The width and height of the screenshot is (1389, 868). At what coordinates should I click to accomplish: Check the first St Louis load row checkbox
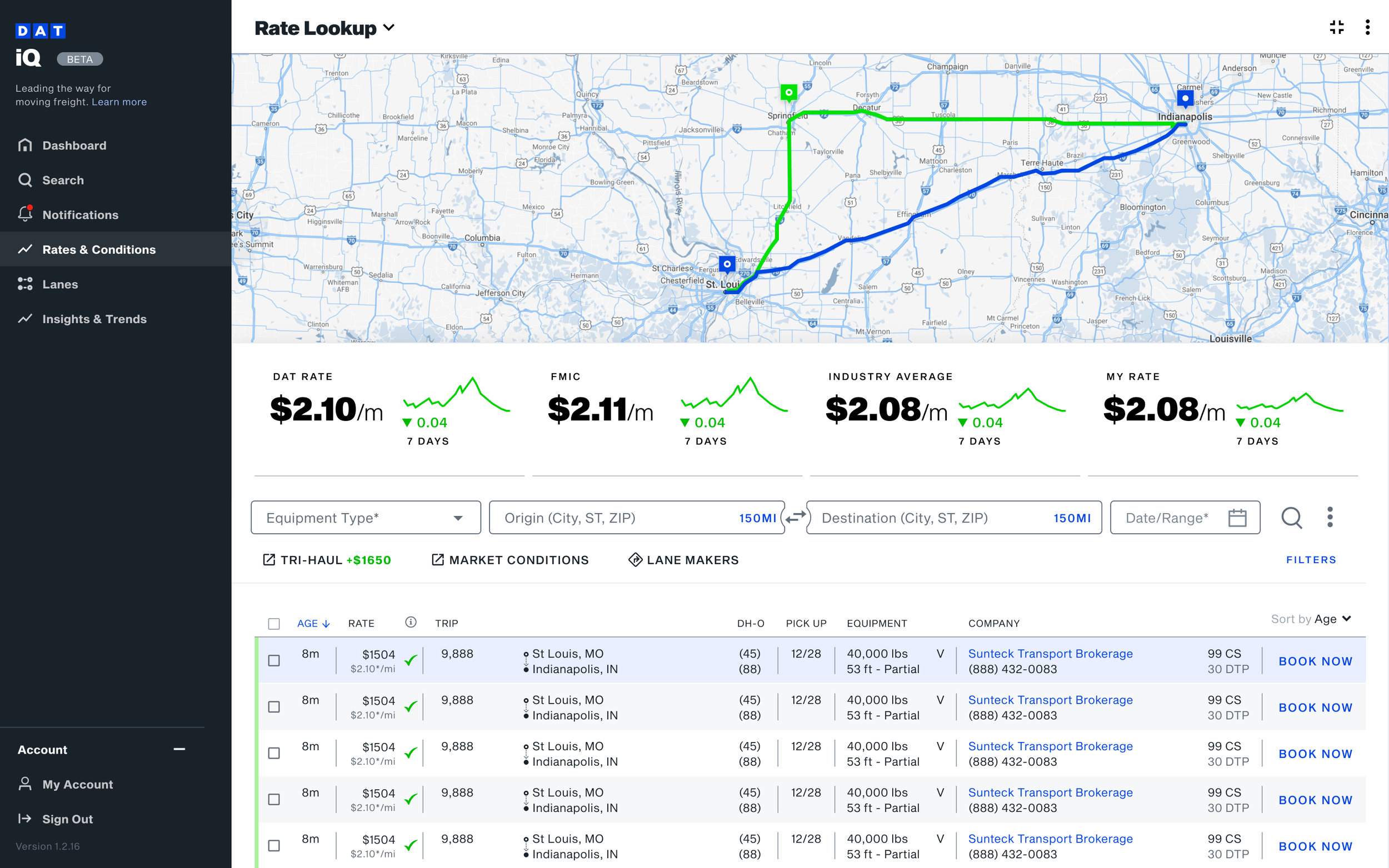274,661
